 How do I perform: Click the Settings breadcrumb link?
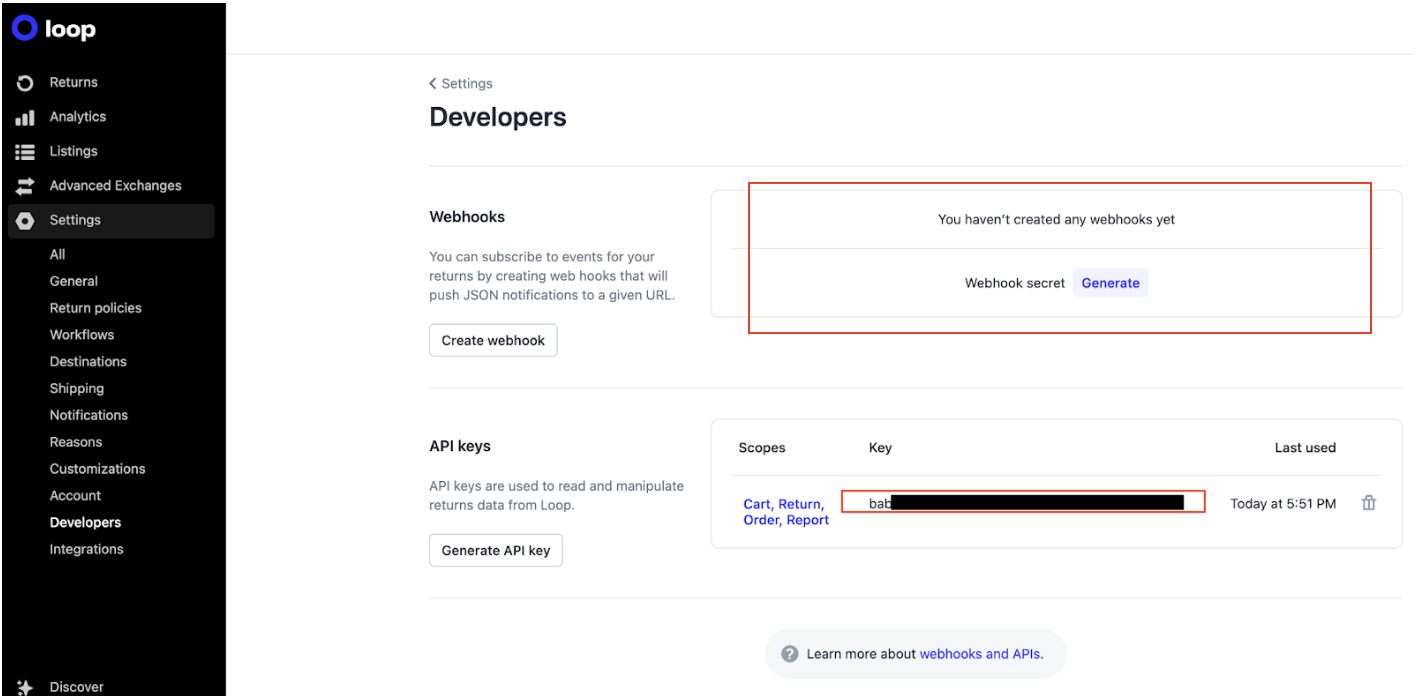click(467, 84)
